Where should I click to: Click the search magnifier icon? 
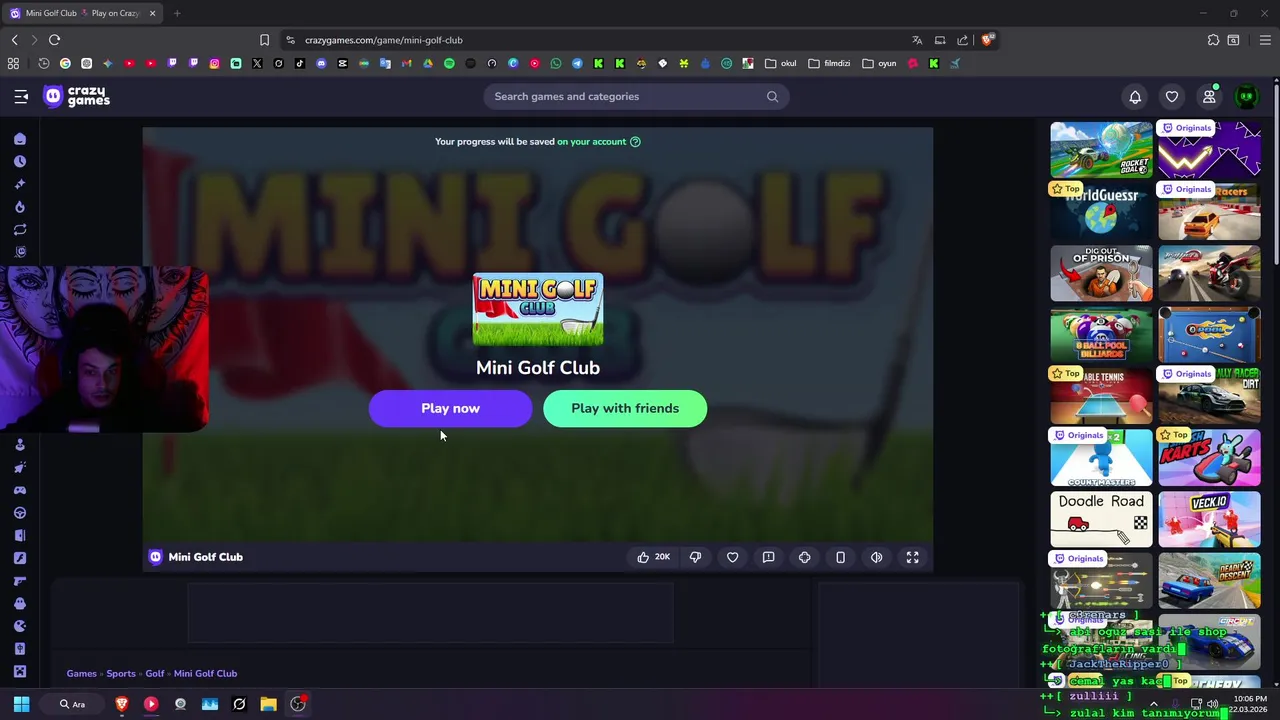tap(772, 97)
